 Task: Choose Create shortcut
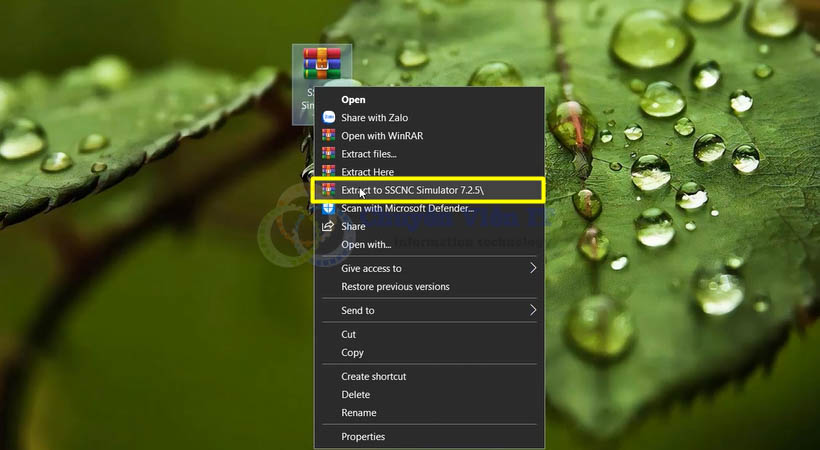click(x=374, y=376)
